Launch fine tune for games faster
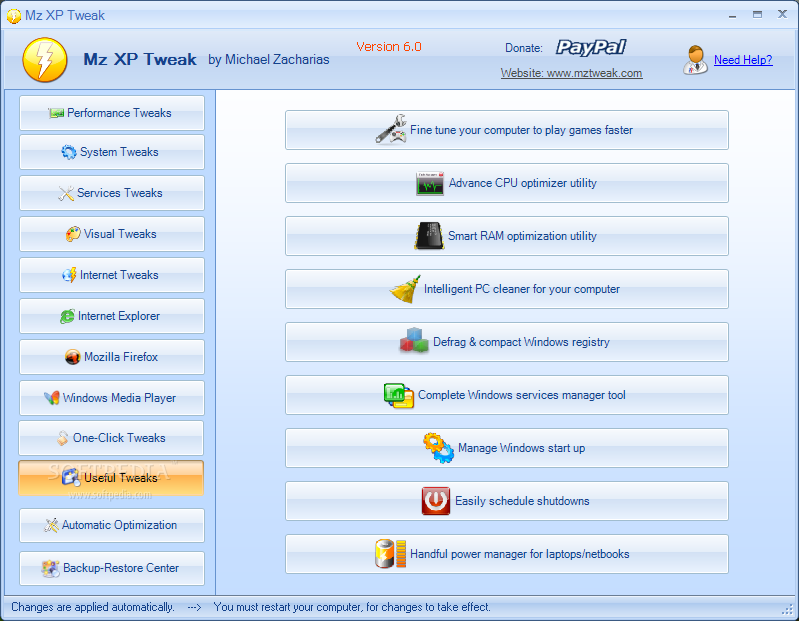Viewport: 799px width, 621px height. (507, 130)
